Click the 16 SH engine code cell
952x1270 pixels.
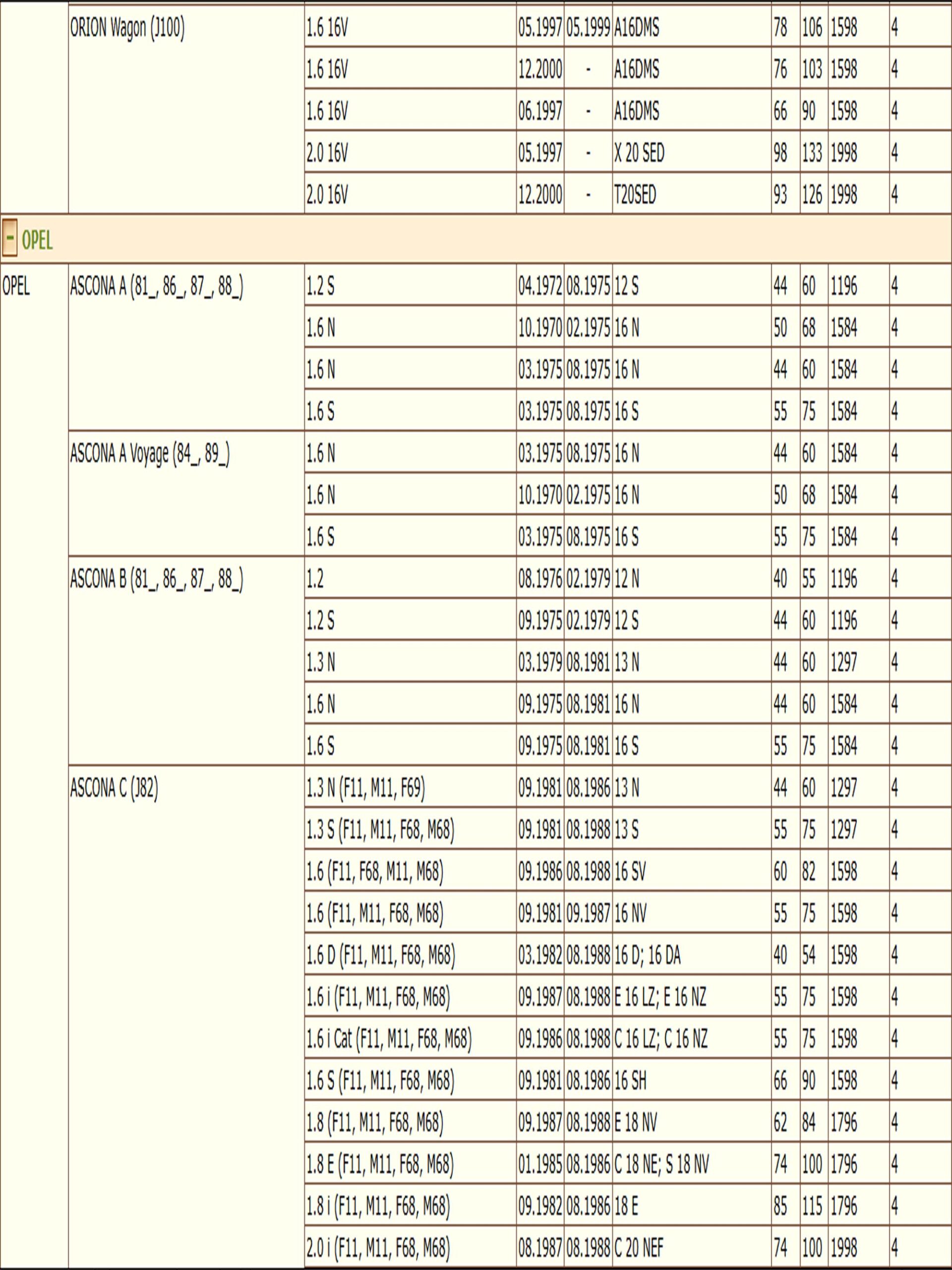tap(630, 1081)
